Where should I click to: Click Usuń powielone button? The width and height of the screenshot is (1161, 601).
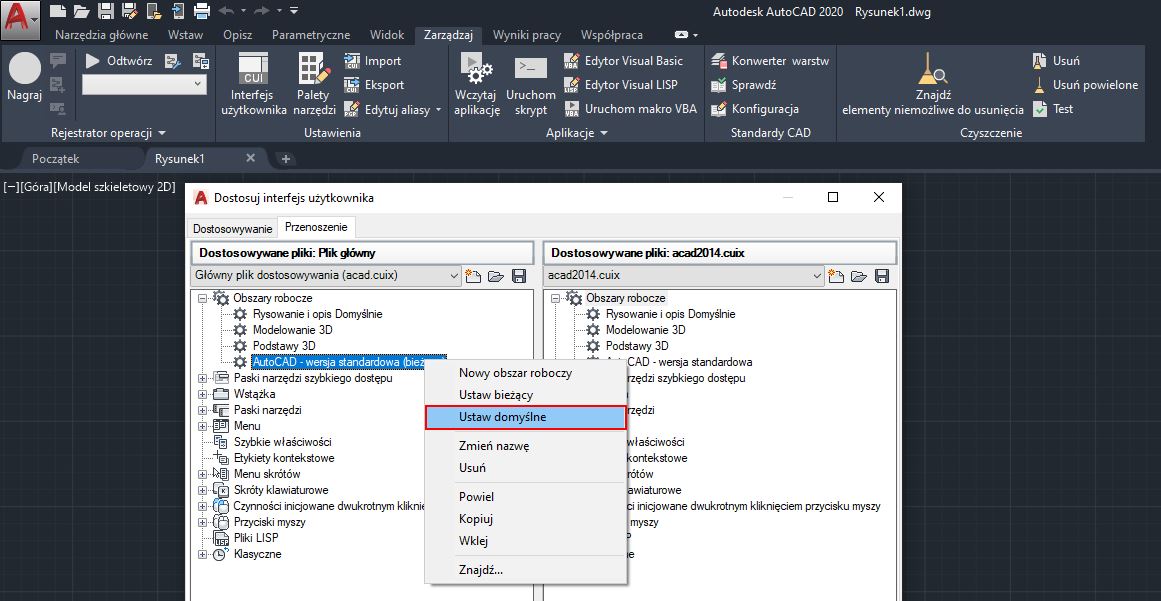1085,84
